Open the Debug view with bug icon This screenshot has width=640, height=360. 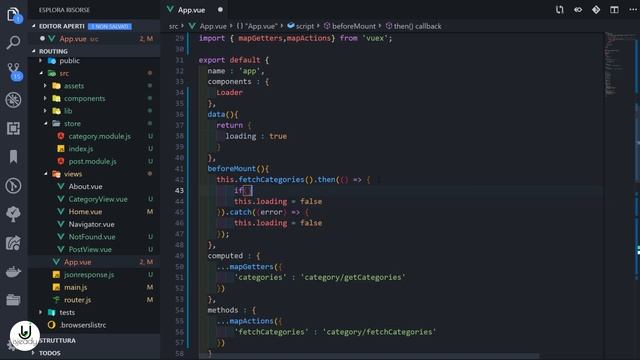click(x=13, y=100)
